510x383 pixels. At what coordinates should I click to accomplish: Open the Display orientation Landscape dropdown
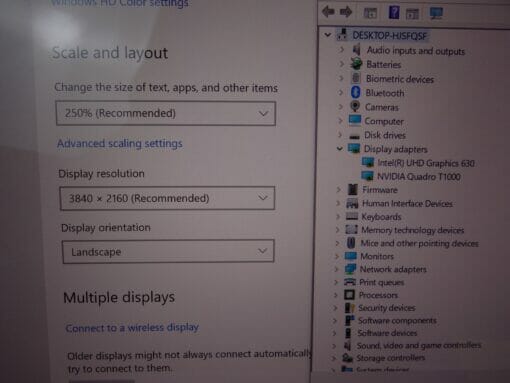[x=168, y=252]
